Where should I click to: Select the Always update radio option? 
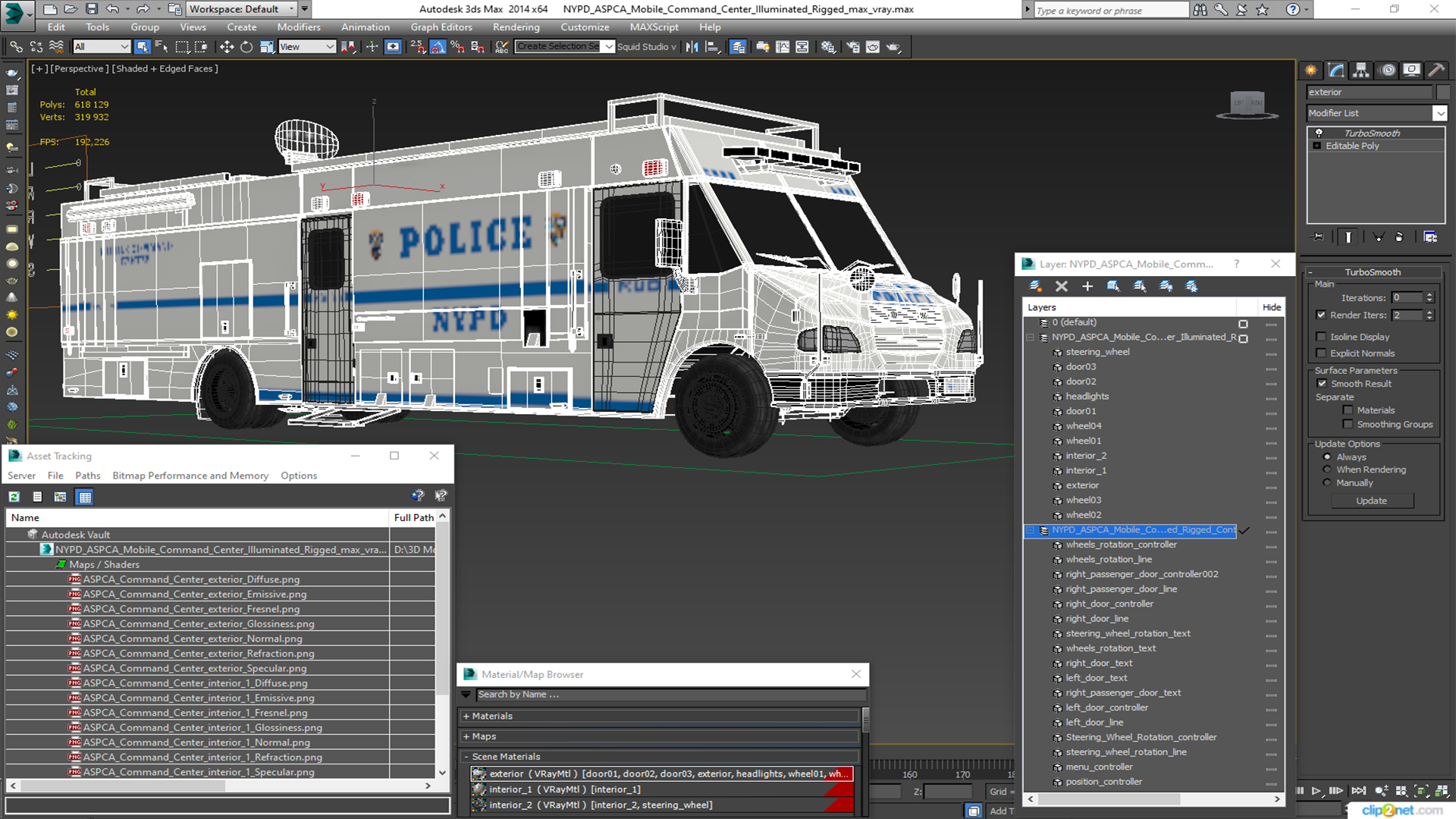1327,457
